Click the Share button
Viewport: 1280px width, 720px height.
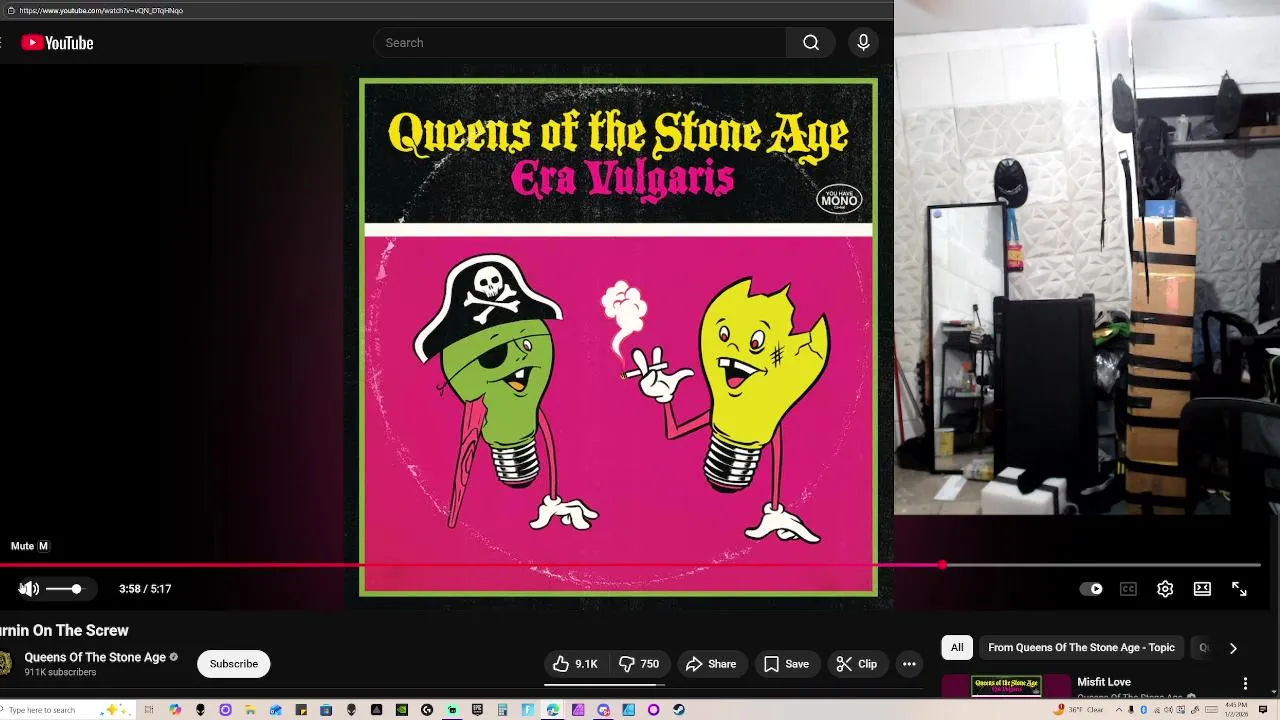(711, 664)
